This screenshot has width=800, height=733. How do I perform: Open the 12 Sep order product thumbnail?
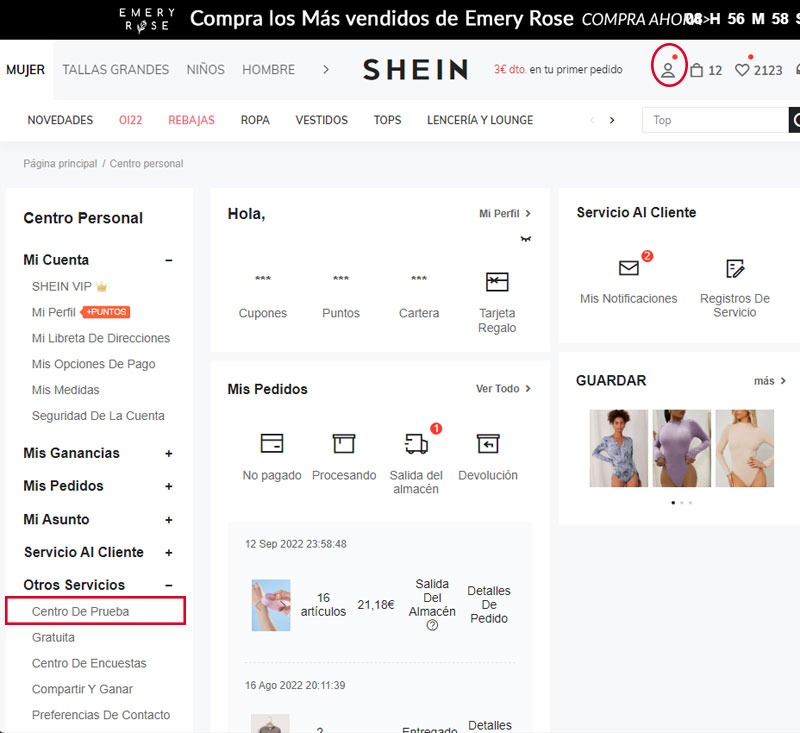pyautogui.click(x=271, y=605)
